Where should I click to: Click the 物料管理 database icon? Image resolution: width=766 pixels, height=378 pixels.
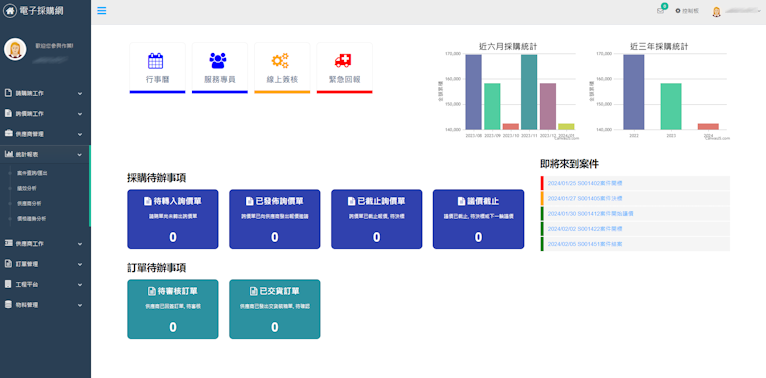pos(8,304)
